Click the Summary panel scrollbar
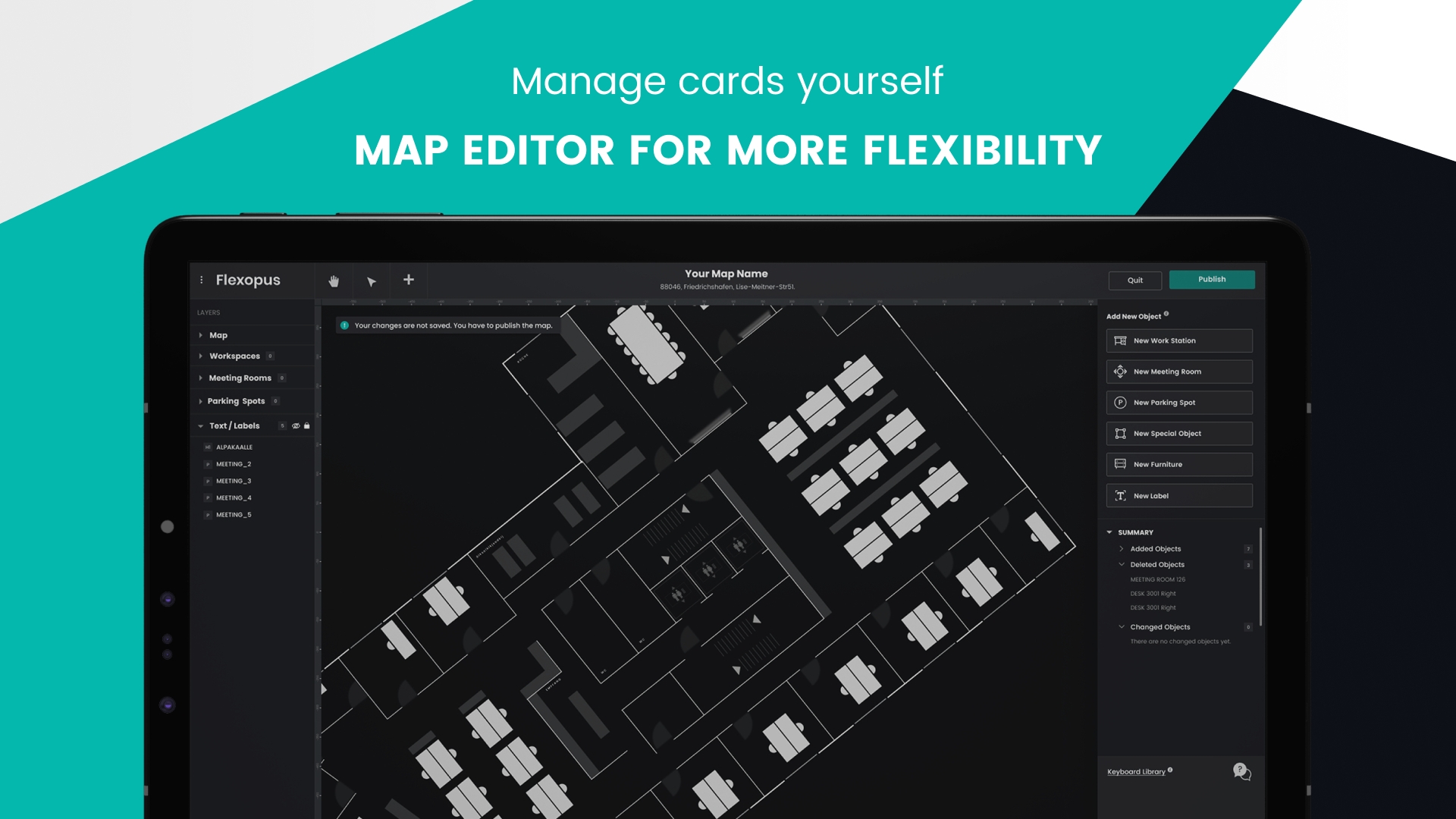The width and height of the screenshot is (1456, 819). pyautogui.click(x=1260, y=576)
